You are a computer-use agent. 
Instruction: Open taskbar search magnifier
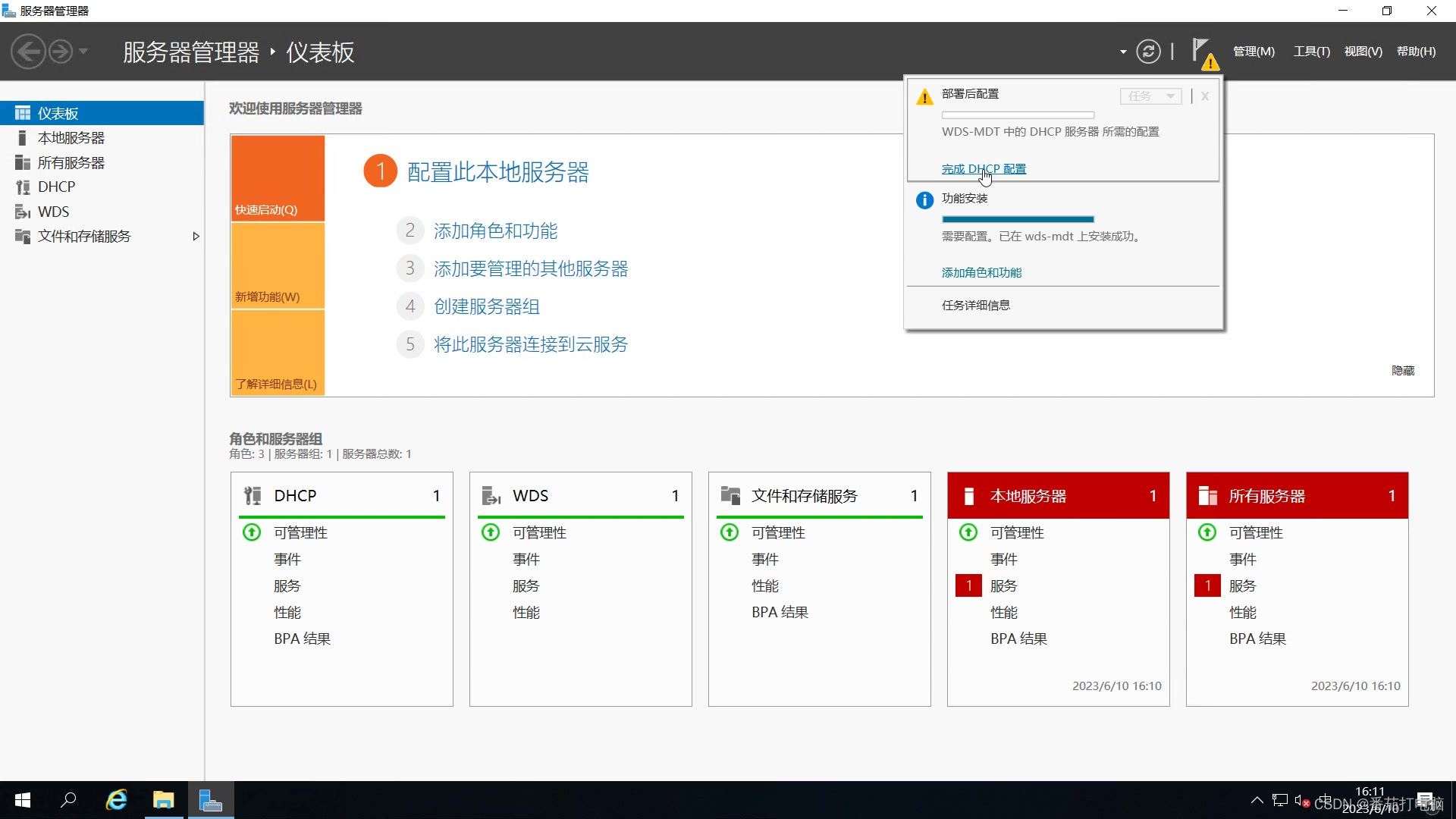68,800
